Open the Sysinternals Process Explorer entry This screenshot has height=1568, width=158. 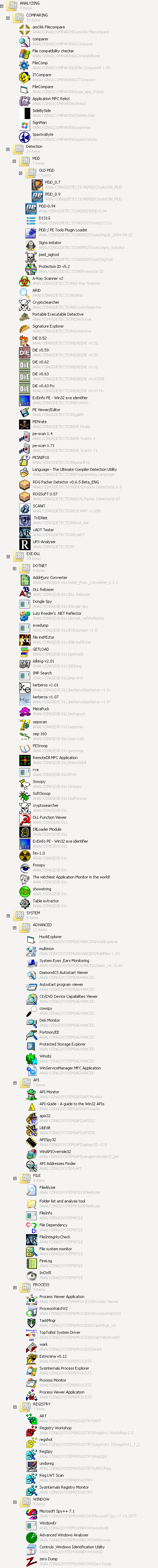click(64, 1368)
